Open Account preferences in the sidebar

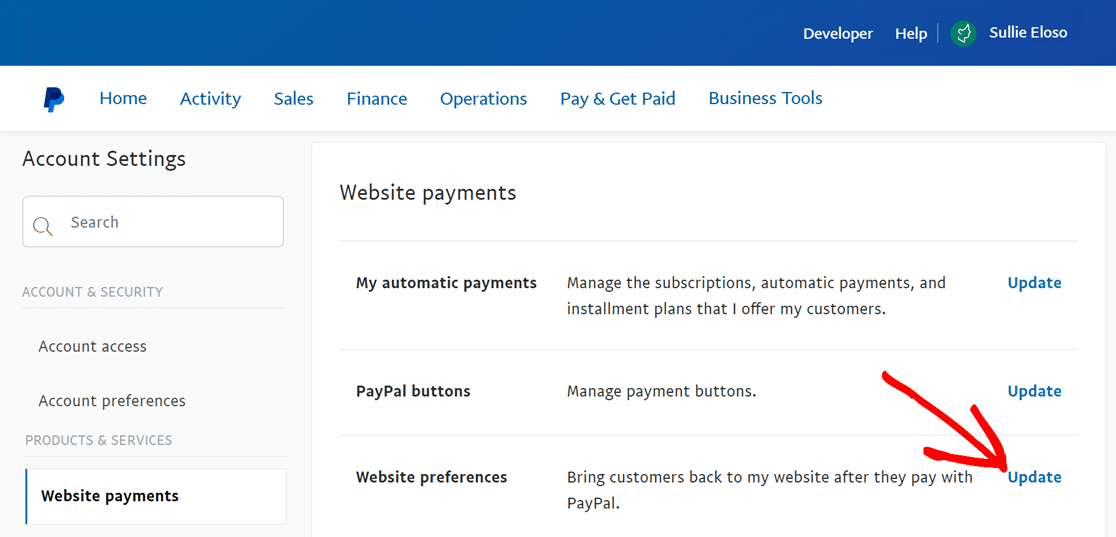pyautogui.click(x=112, y=401)
